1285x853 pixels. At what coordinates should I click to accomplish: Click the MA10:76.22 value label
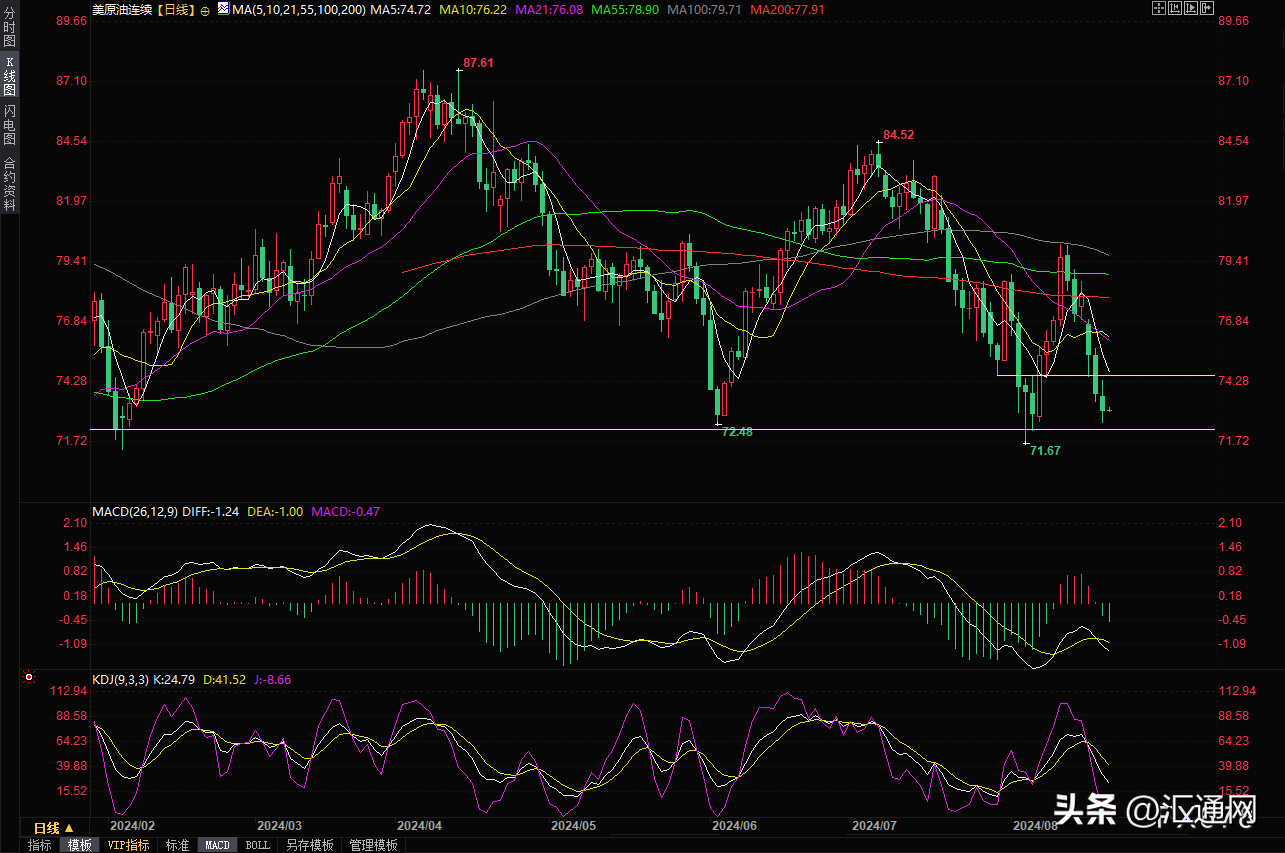(473, 9)
